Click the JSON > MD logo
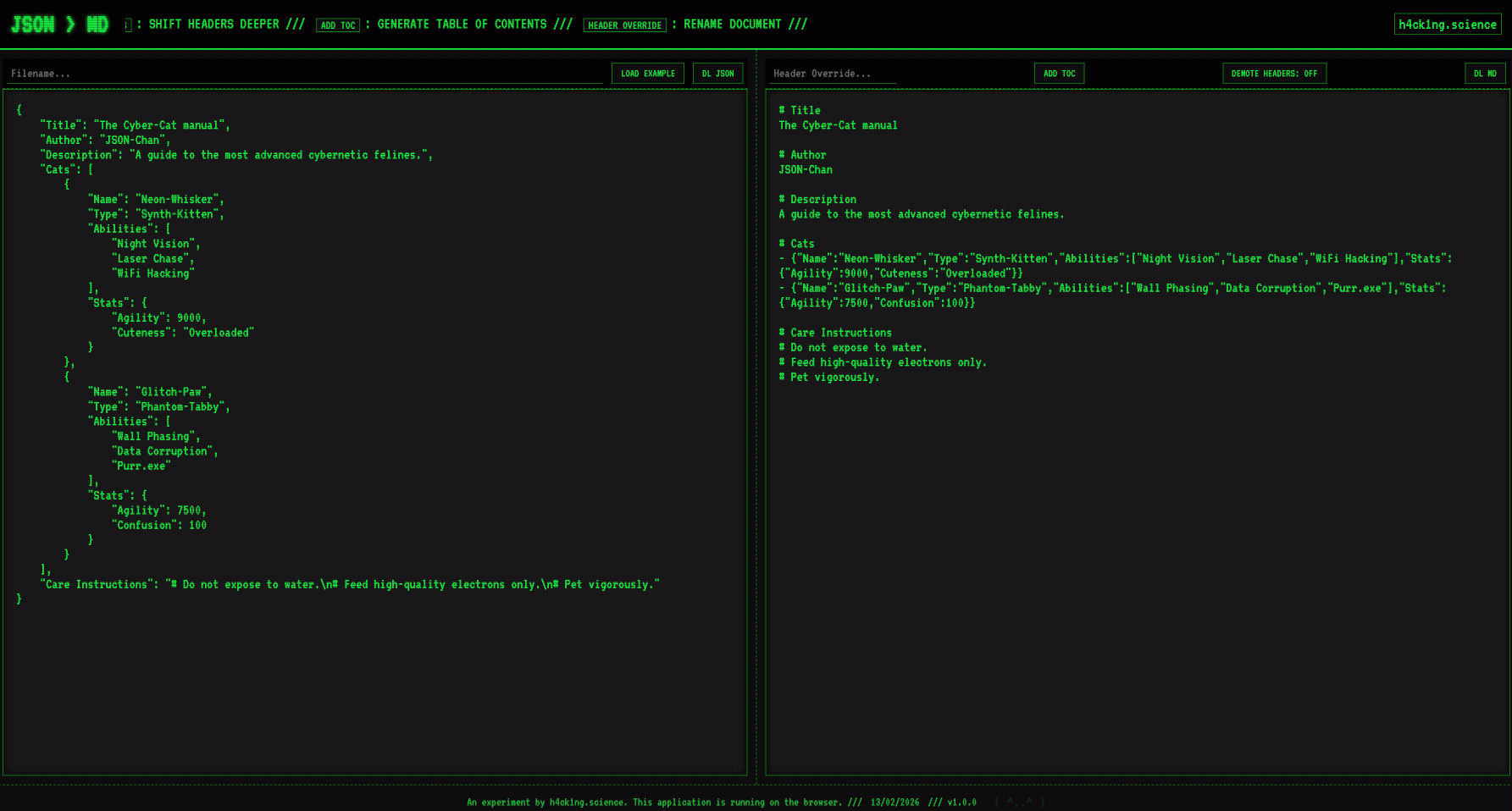This screenshot has height=811, width=1512. pyautogui.click(x=59, y=25)
